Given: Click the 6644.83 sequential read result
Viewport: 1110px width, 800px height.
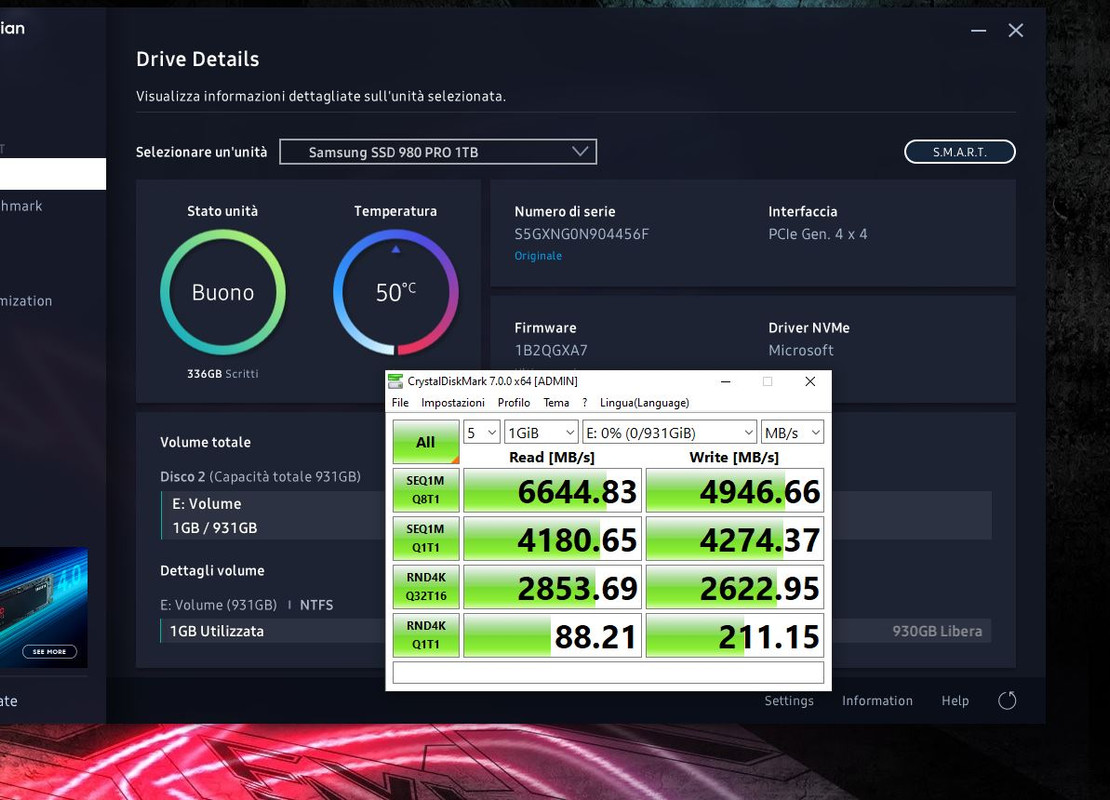Looking at the screenshot, I should pyautogui.click(x=552, y=491).
